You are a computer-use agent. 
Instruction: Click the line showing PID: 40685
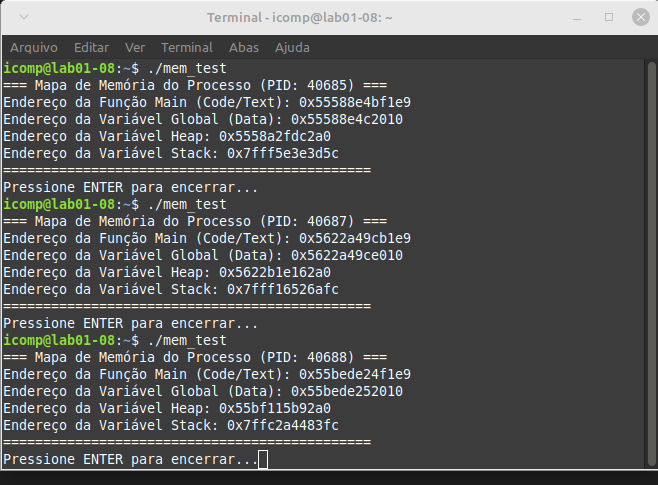click(195, 85)
